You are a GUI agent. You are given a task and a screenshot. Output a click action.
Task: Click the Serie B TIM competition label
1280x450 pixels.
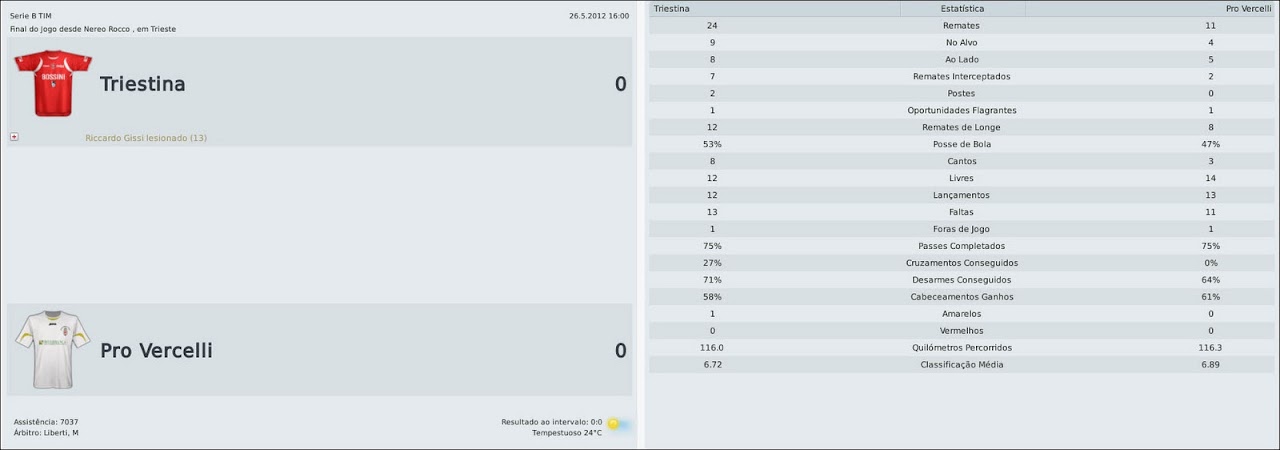pyautogui.click(x=31, y=16)
